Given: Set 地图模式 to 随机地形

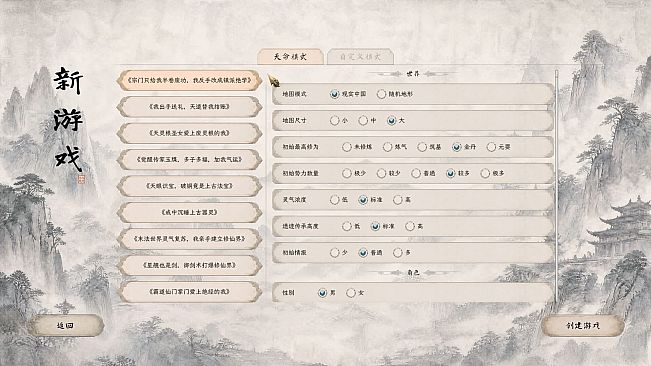Looking at the screenshot, I should click(381, 94).
